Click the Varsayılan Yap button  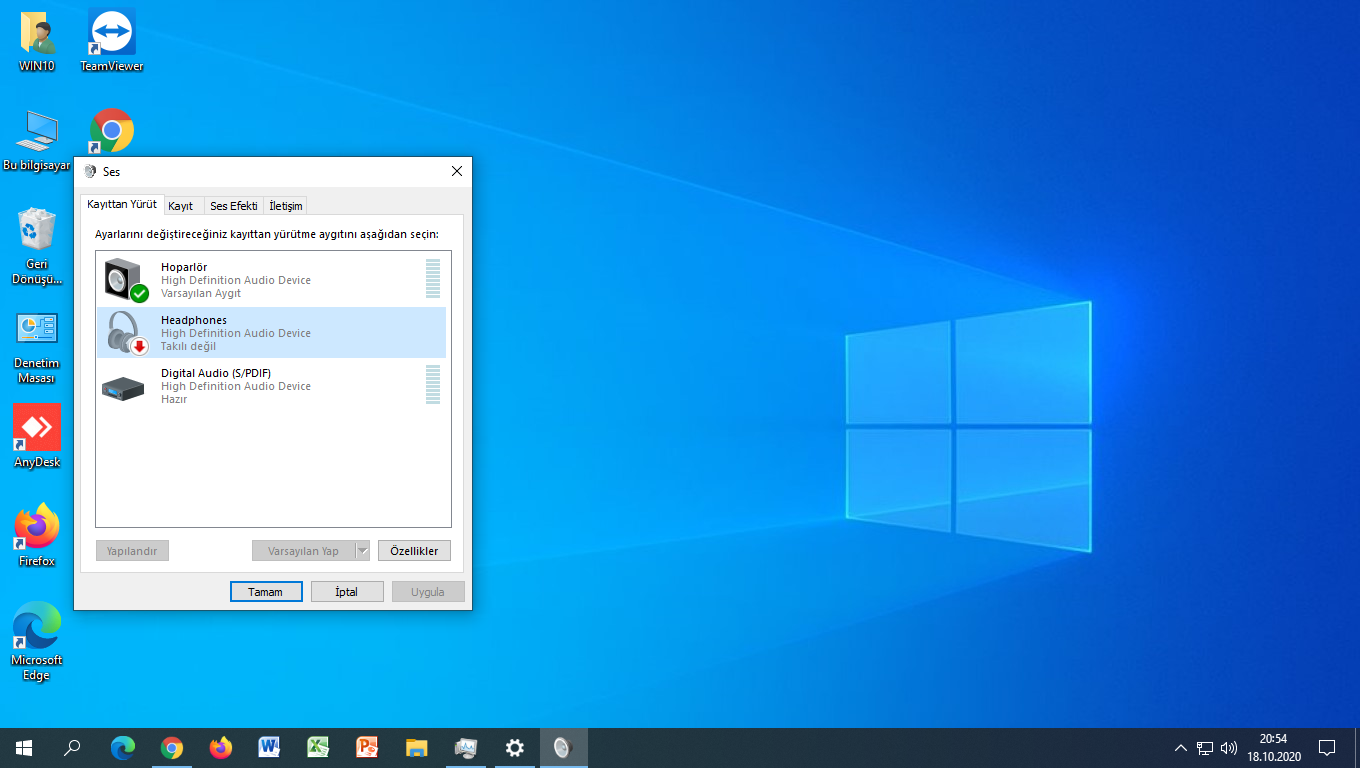click(304, 551)
